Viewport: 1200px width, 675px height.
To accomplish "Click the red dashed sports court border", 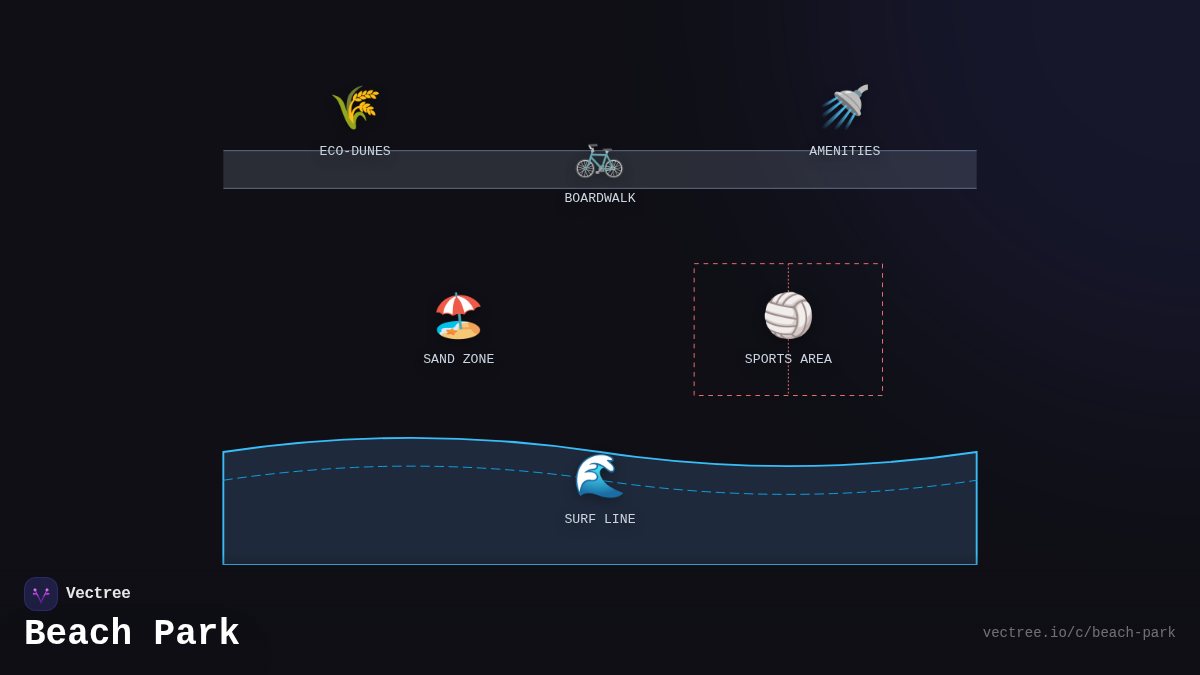I will tap(694, 330).
